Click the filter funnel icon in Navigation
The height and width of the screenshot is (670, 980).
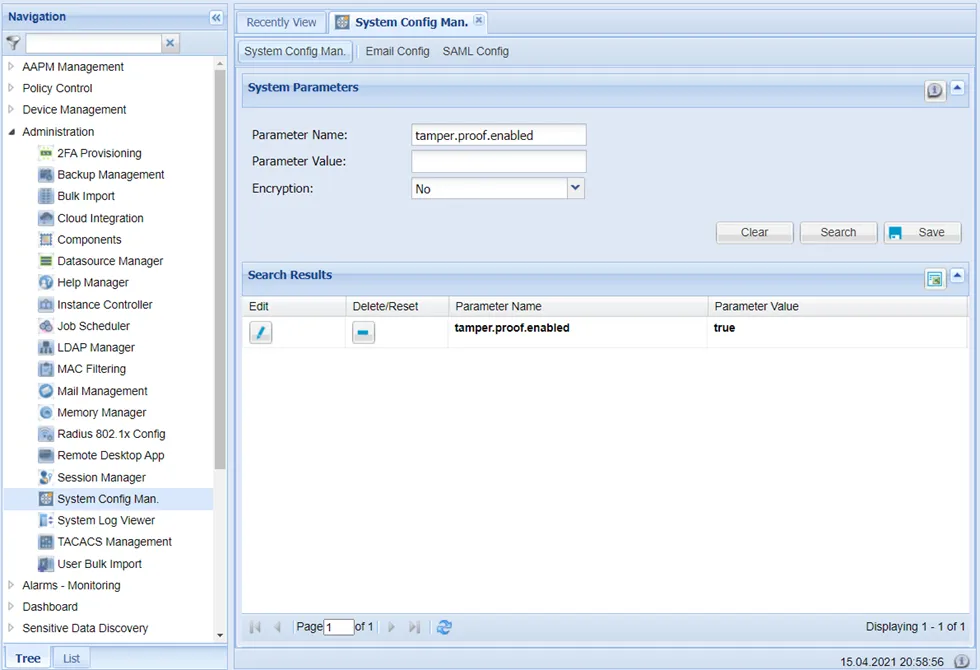13,42
